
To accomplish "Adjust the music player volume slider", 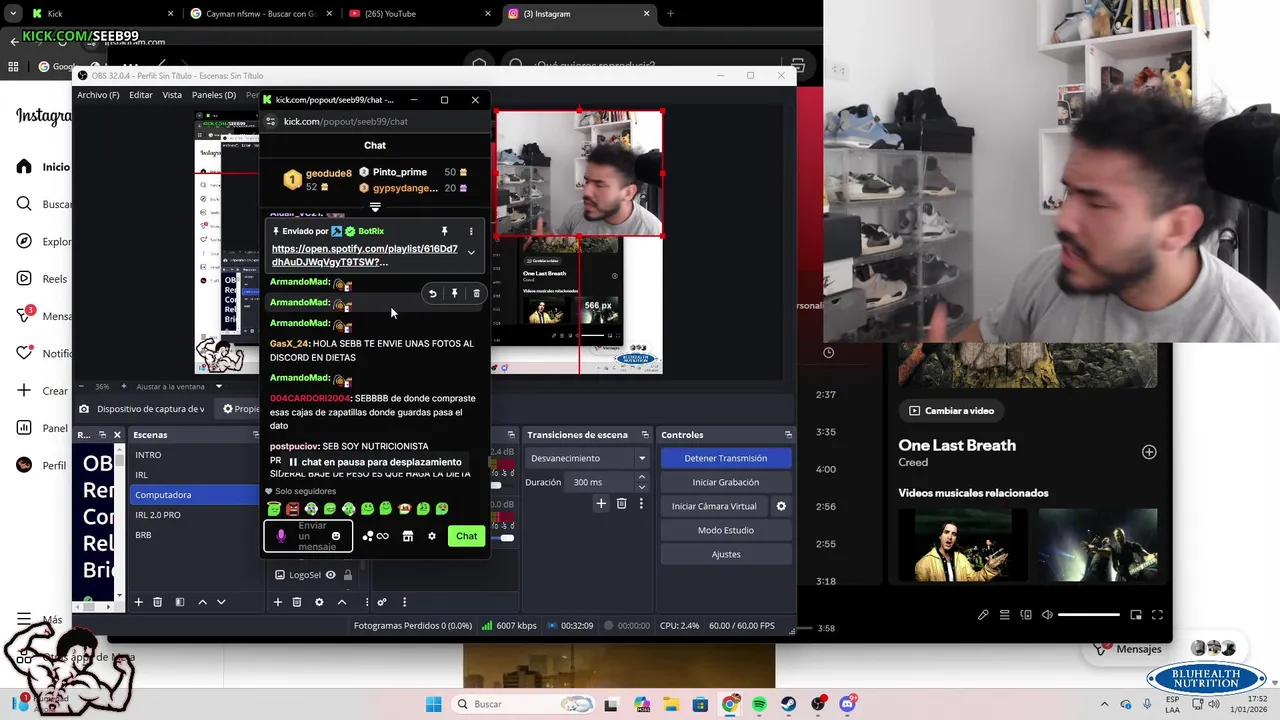I will [1088, 615].
